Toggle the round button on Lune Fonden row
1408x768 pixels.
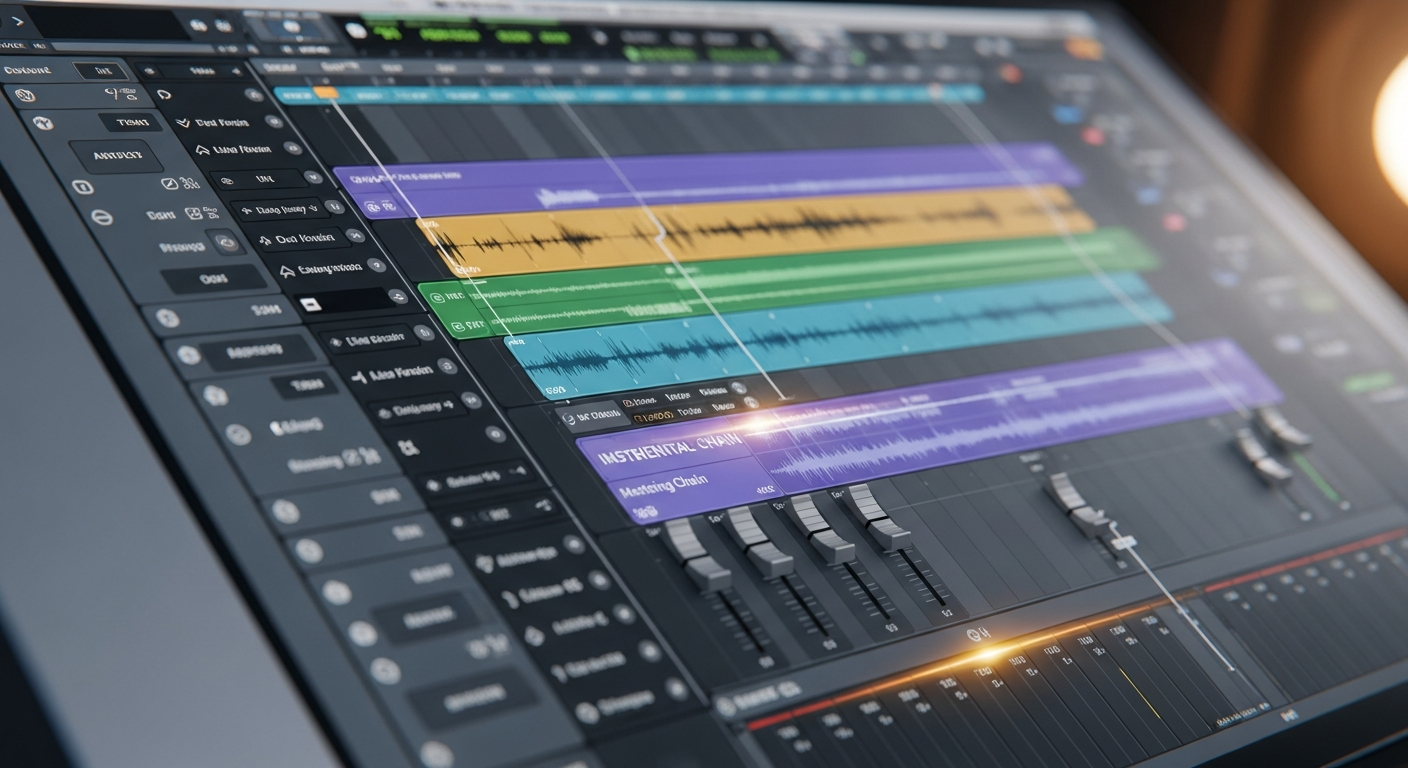292,147
